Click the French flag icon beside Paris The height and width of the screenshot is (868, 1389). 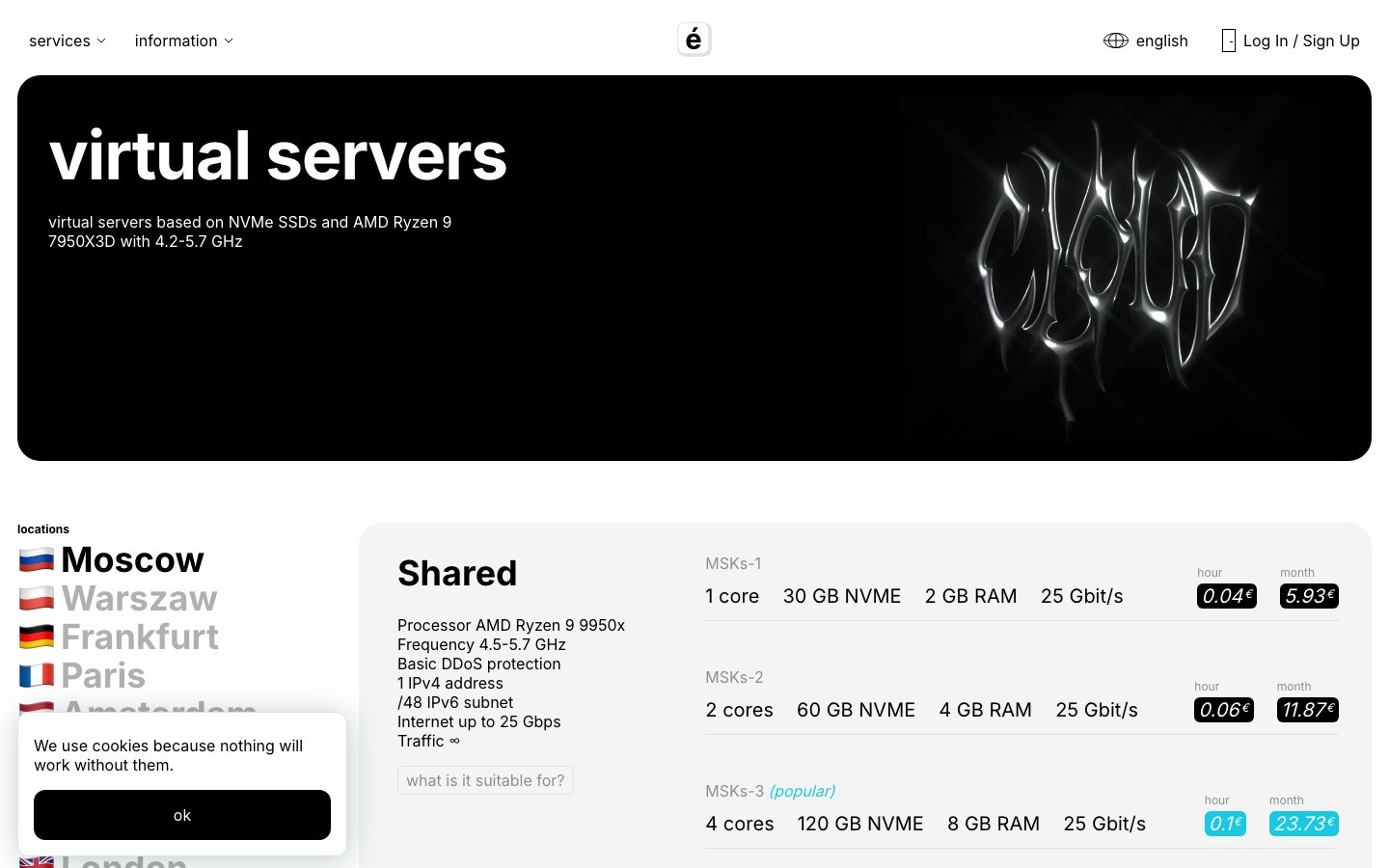click(37, 675)
